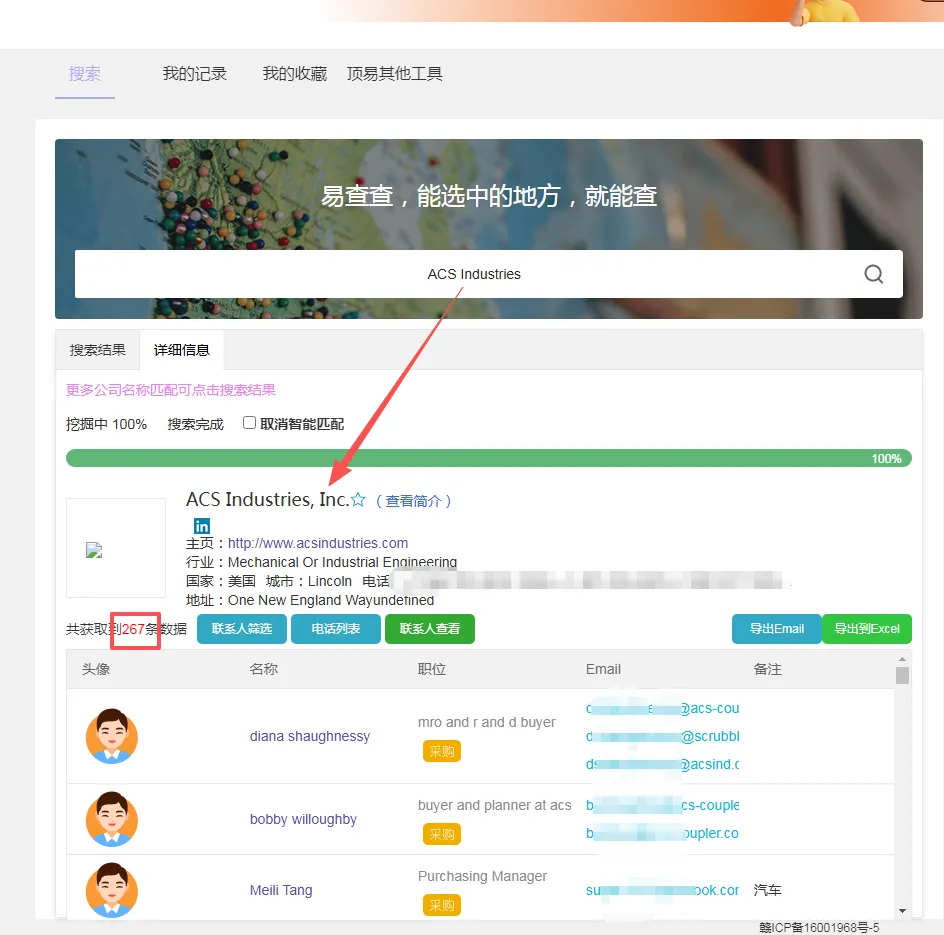
Task: Open Meili Tang's name link
Action: [281, 890]
